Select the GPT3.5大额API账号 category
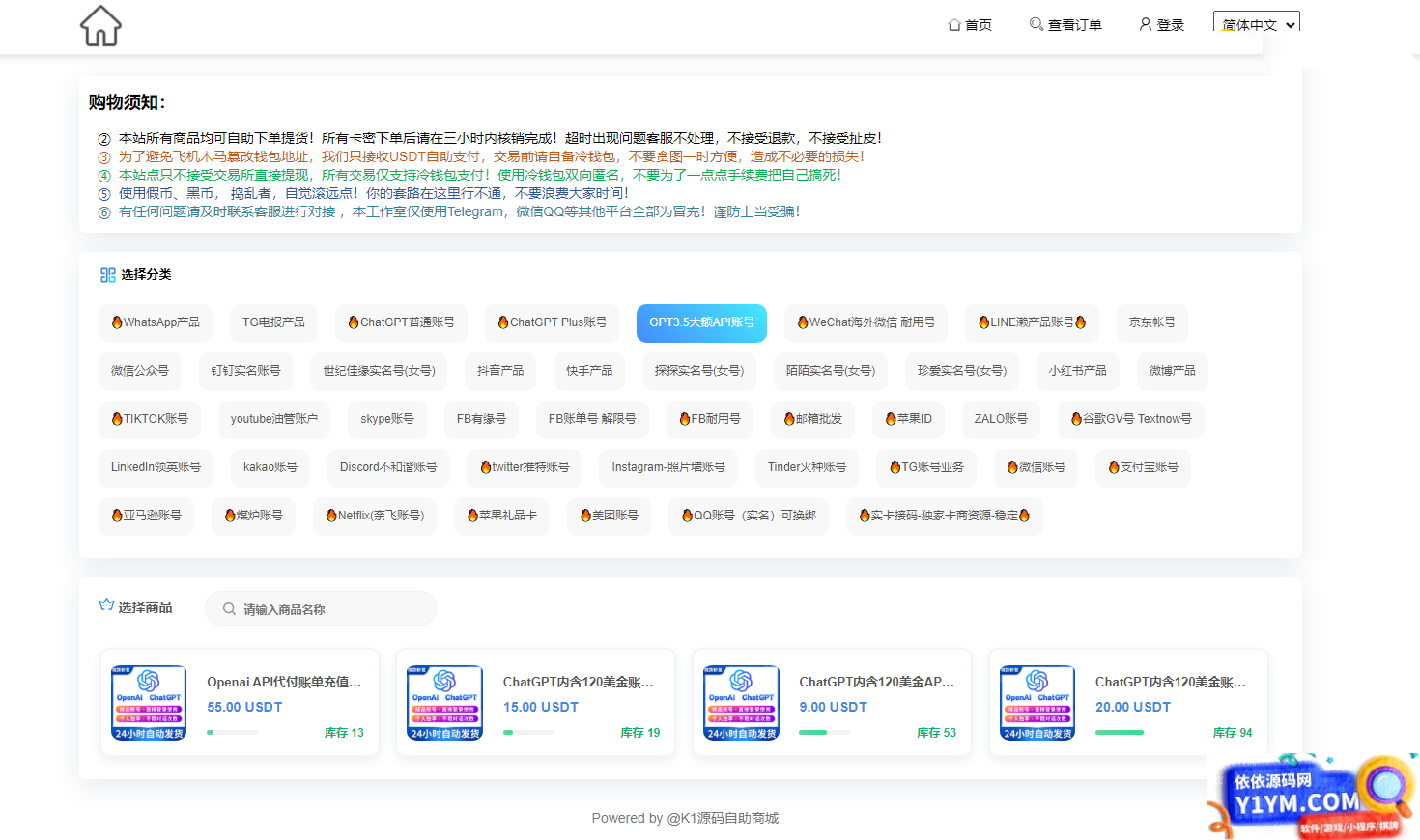Image resolution: width=1420 pixels, height=840 pixels. pos(701,322)
